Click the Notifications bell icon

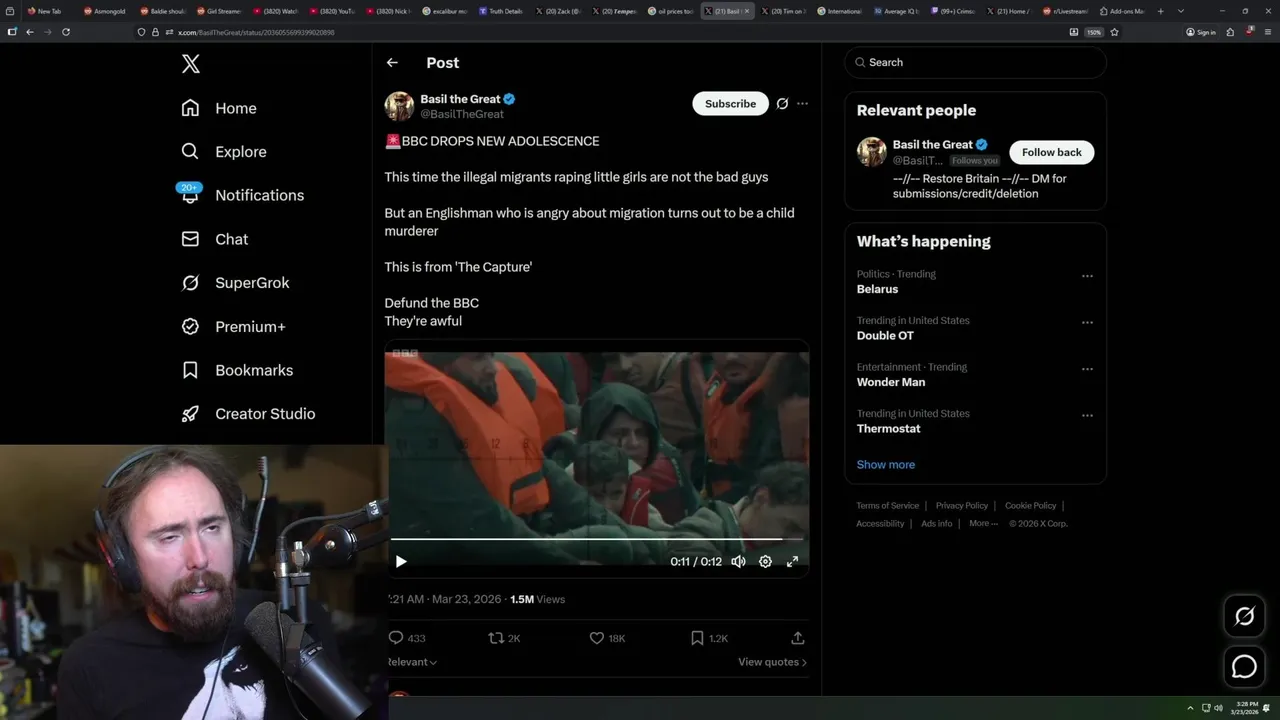(x=190, y=196)
